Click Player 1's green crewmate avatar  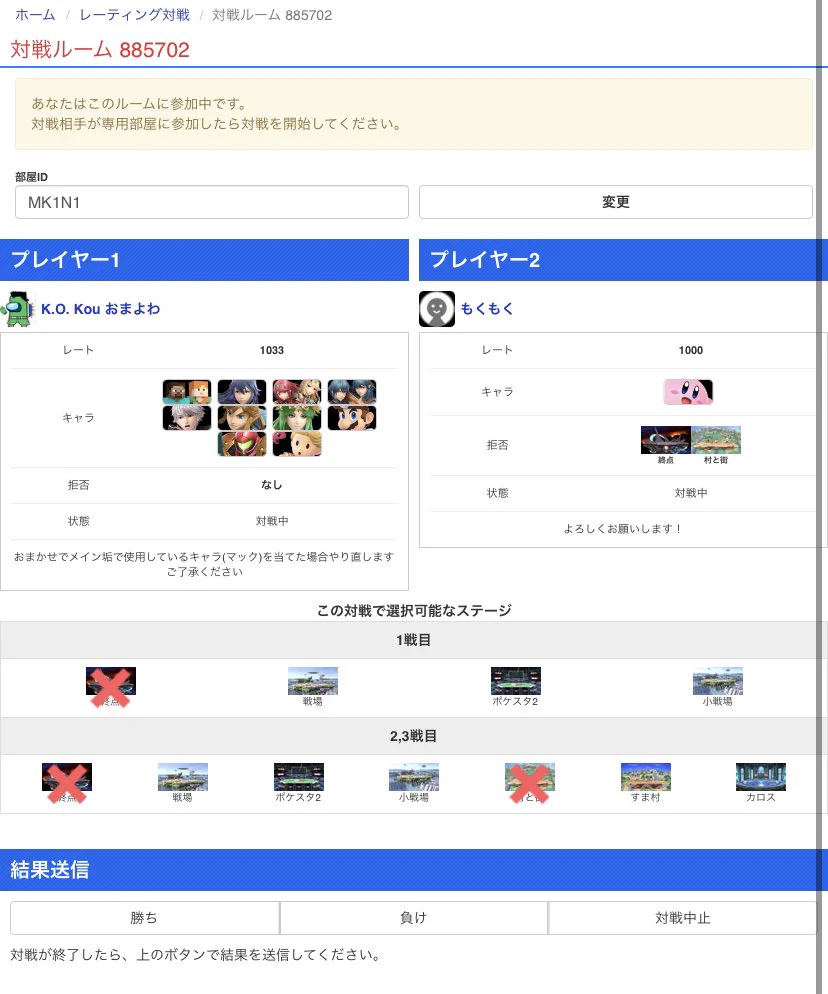point(18,309)
